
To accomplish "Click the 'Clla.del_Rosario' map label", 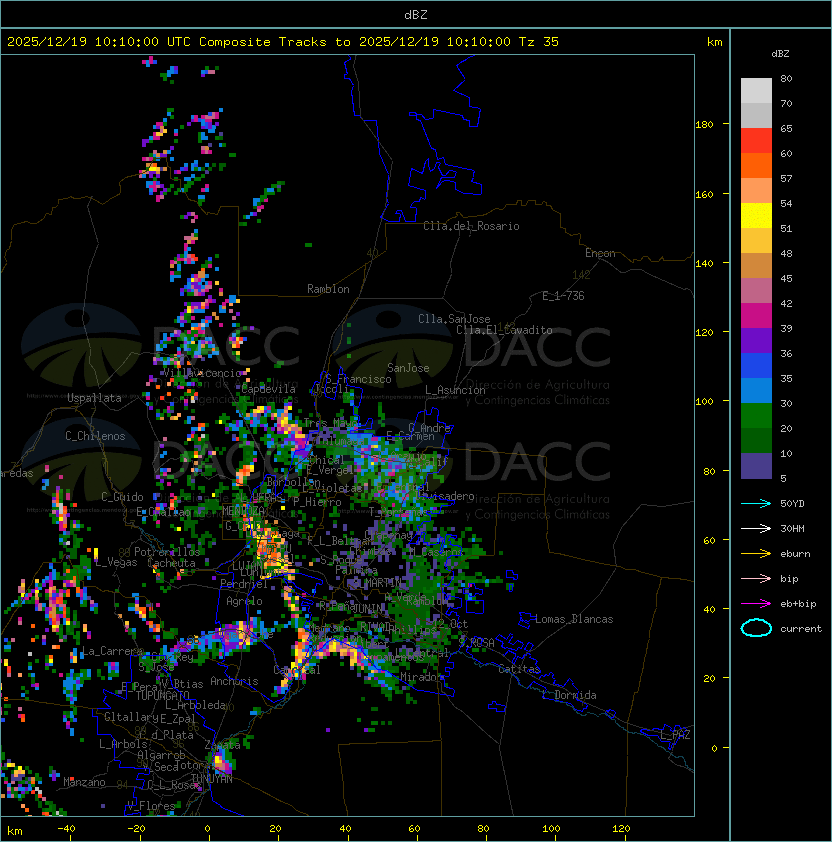I will tap(471, 226).
